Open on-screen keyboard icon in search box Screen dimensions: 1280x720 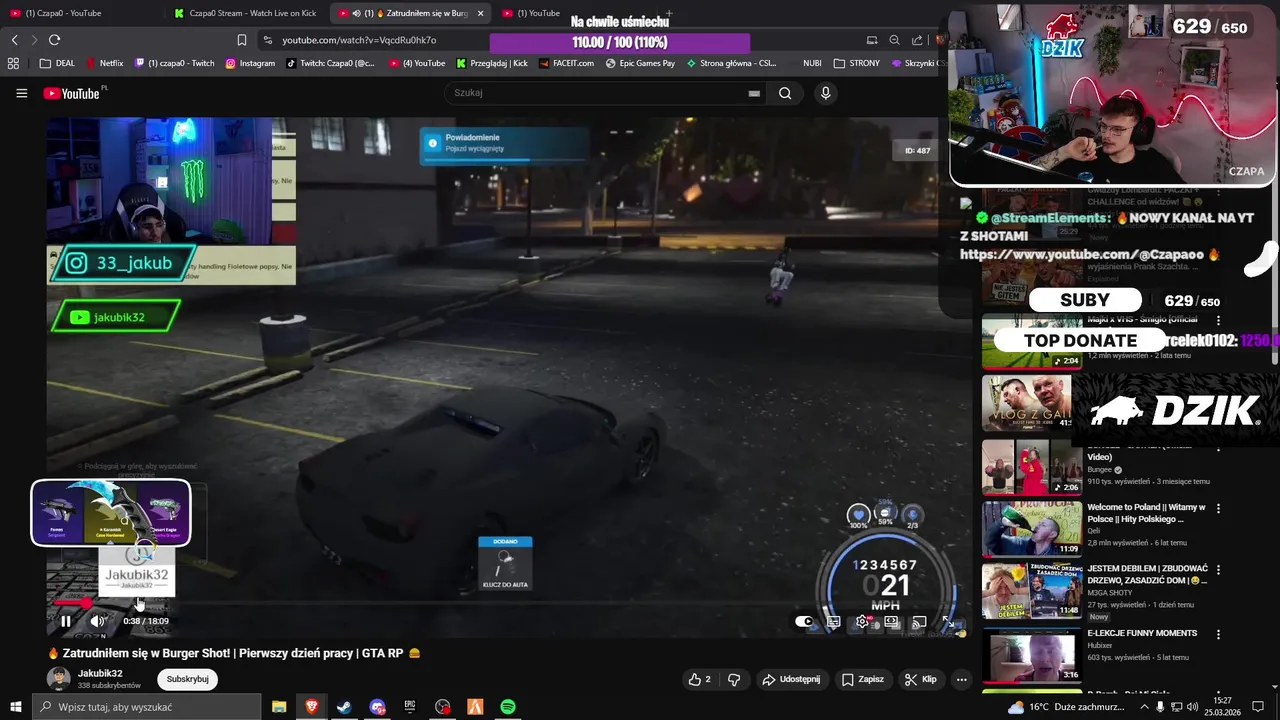point(754,93)
